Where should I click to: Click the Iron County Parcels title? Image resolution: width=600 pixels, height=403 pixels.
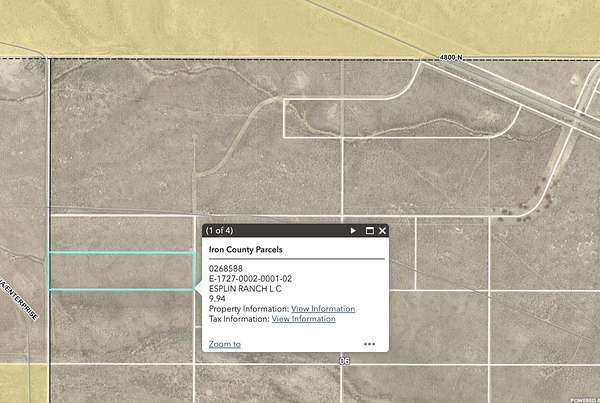click(245, 248)
